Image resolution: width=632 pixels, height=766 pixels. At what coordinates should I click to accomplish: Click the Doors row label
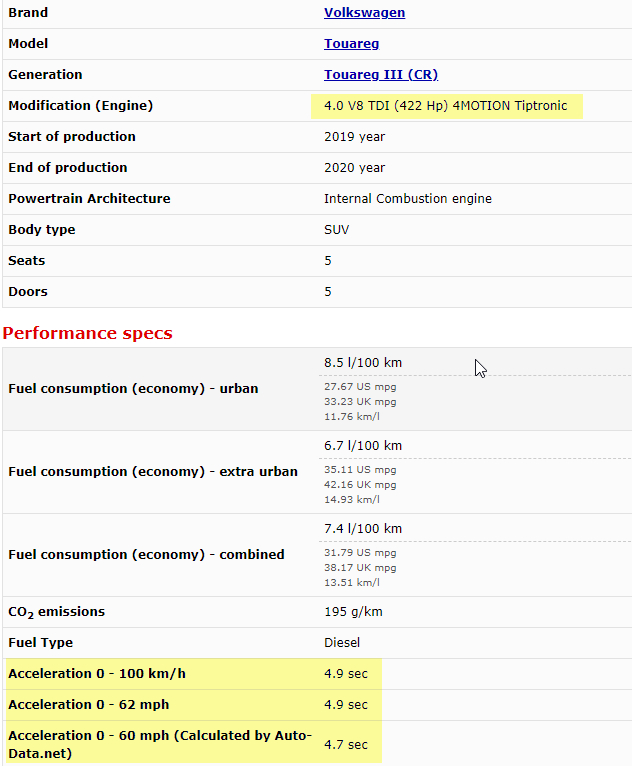click(28, 292)
